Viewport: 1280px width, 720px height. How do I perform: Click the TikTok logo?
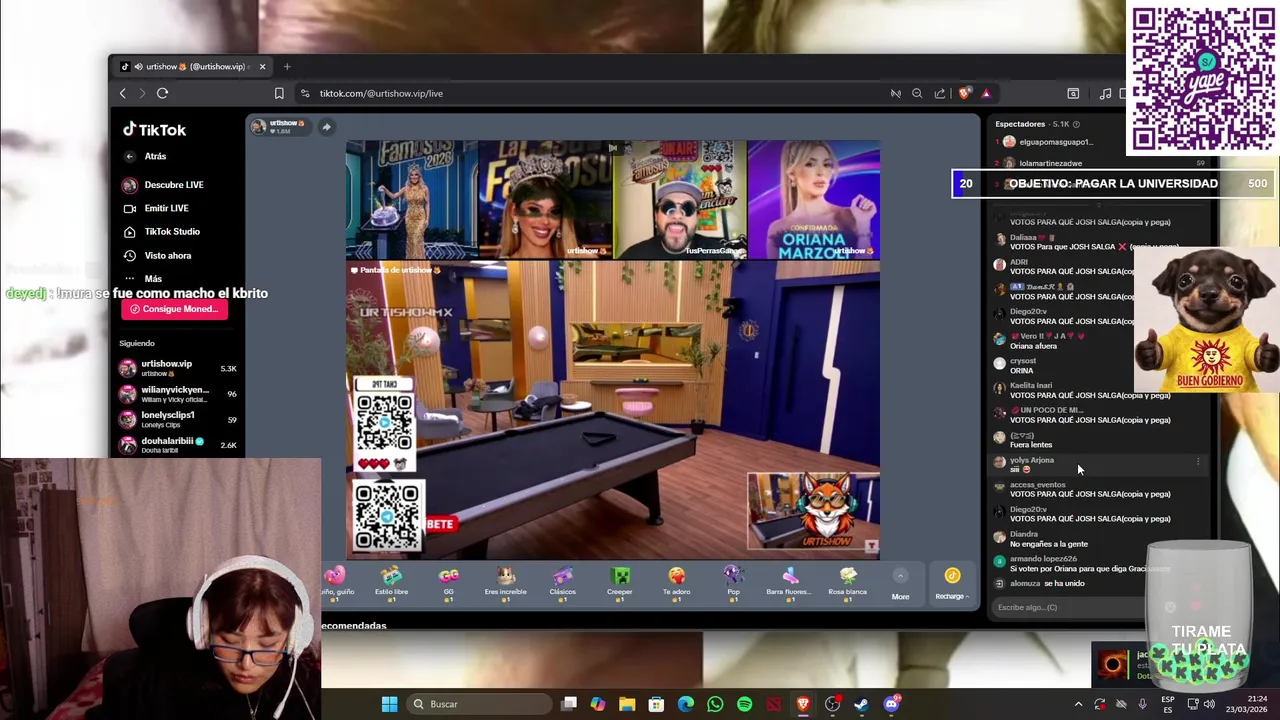click(154, 130)
